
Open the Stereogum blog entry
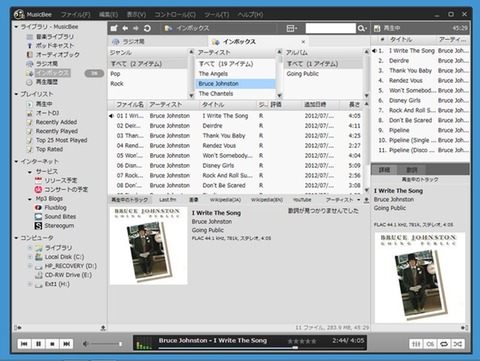pos(59,226)
